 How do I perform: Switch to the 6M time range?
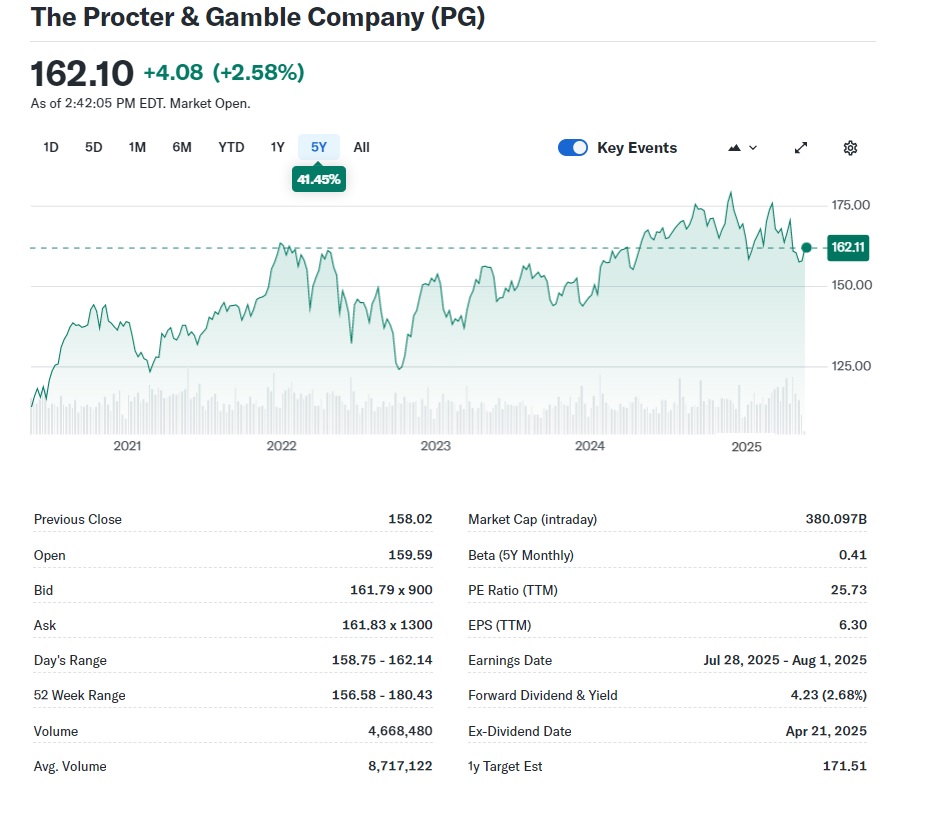click(182, 147)
